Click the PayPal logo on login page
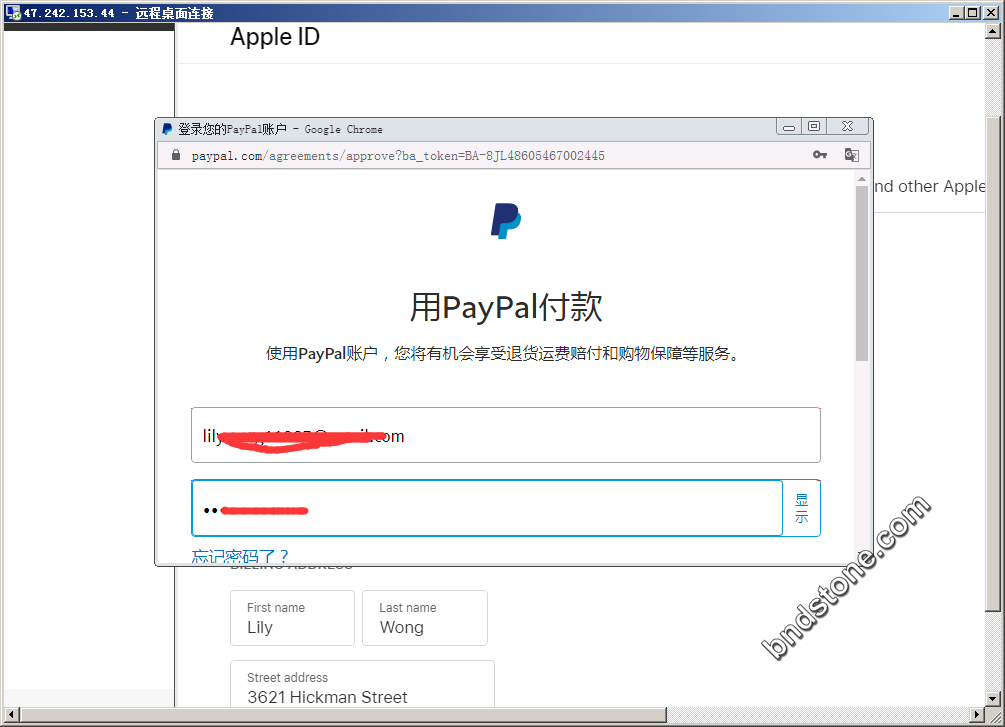Viewport: 1005px width, 727px height. pos(506,221)
